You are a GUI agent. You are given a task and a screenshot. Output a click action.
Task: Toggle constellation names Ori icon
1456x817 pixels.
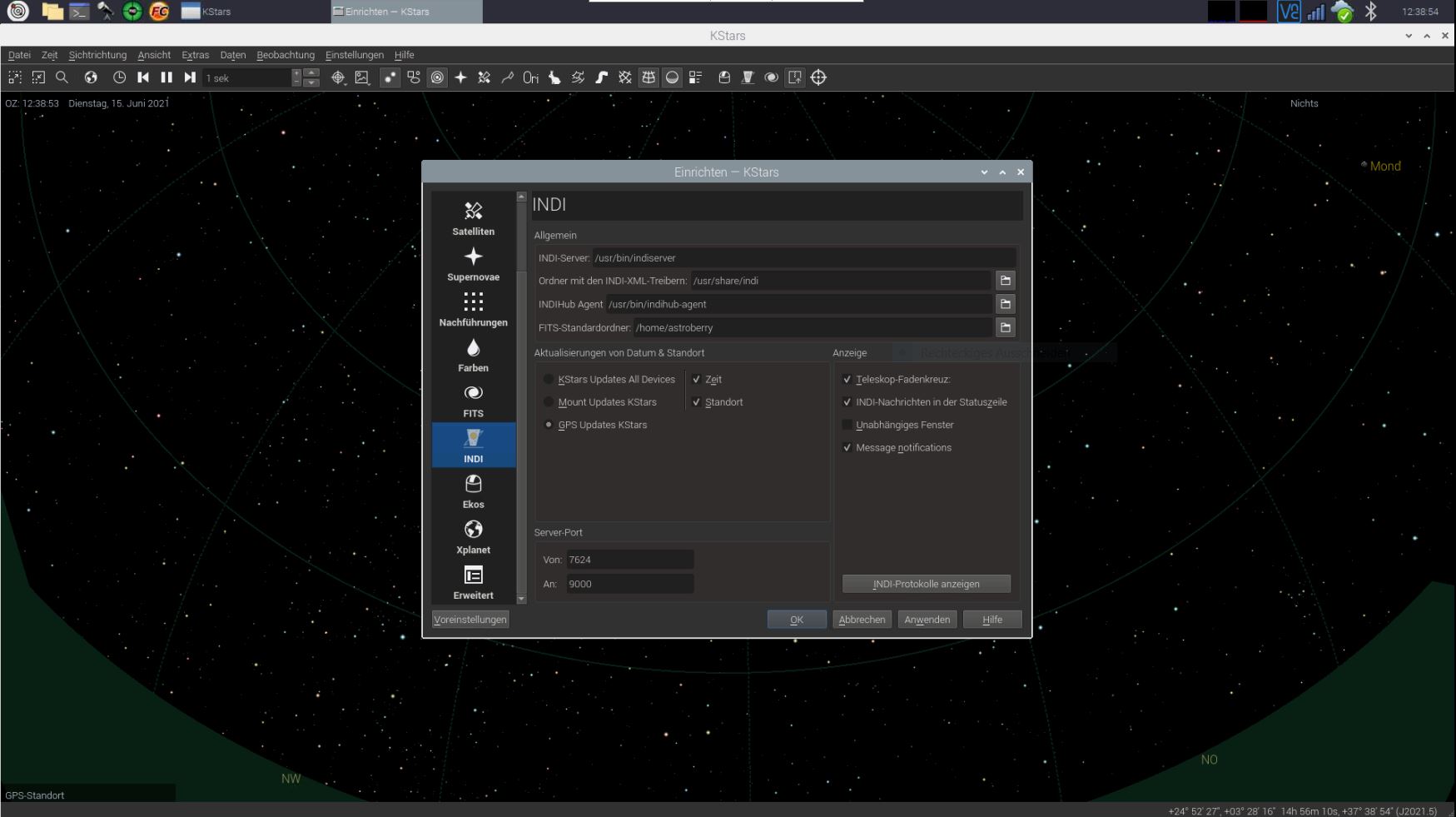point(530,77)
